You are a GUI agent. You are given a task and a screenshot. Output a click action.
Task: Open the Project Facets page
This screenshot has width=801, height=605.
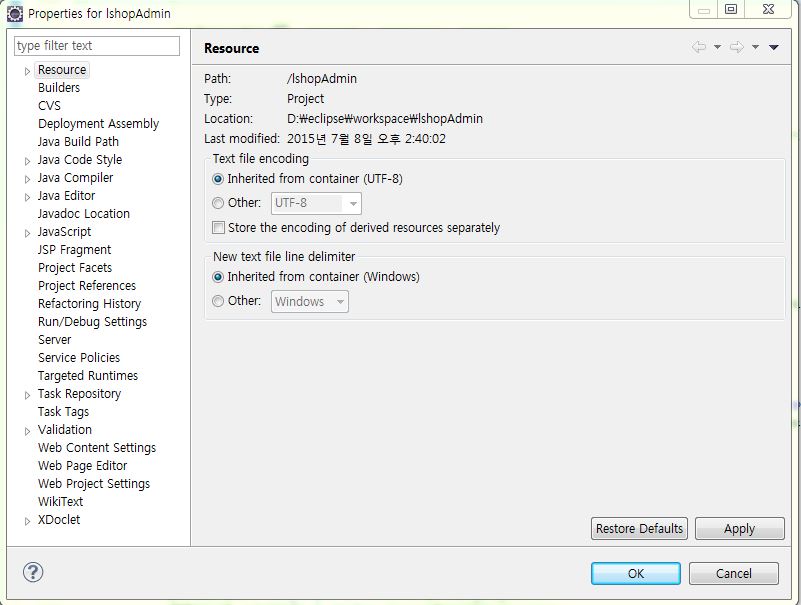75,268
